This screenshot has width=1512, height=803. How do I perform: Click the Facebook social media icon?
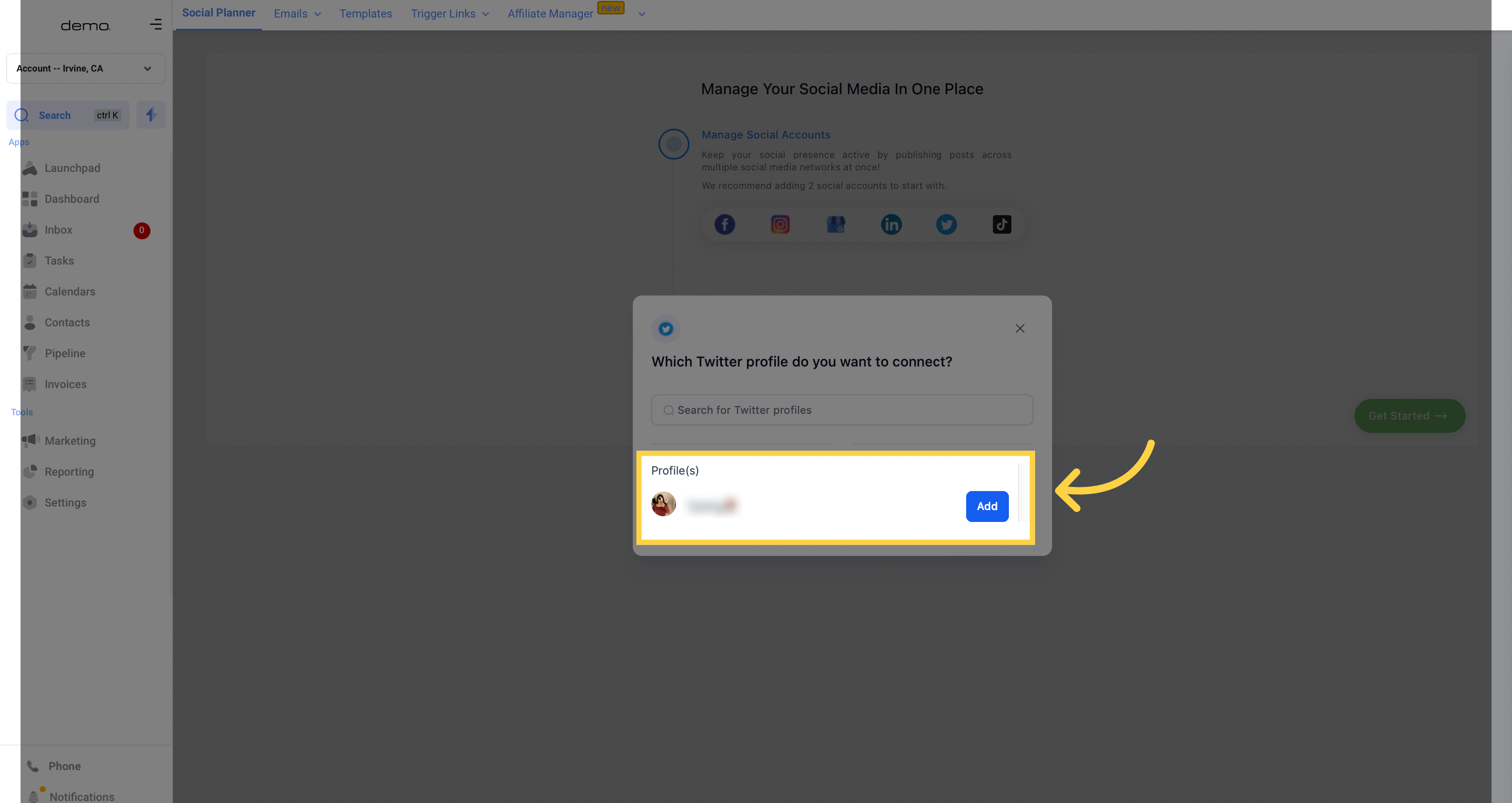pos(724,224)
